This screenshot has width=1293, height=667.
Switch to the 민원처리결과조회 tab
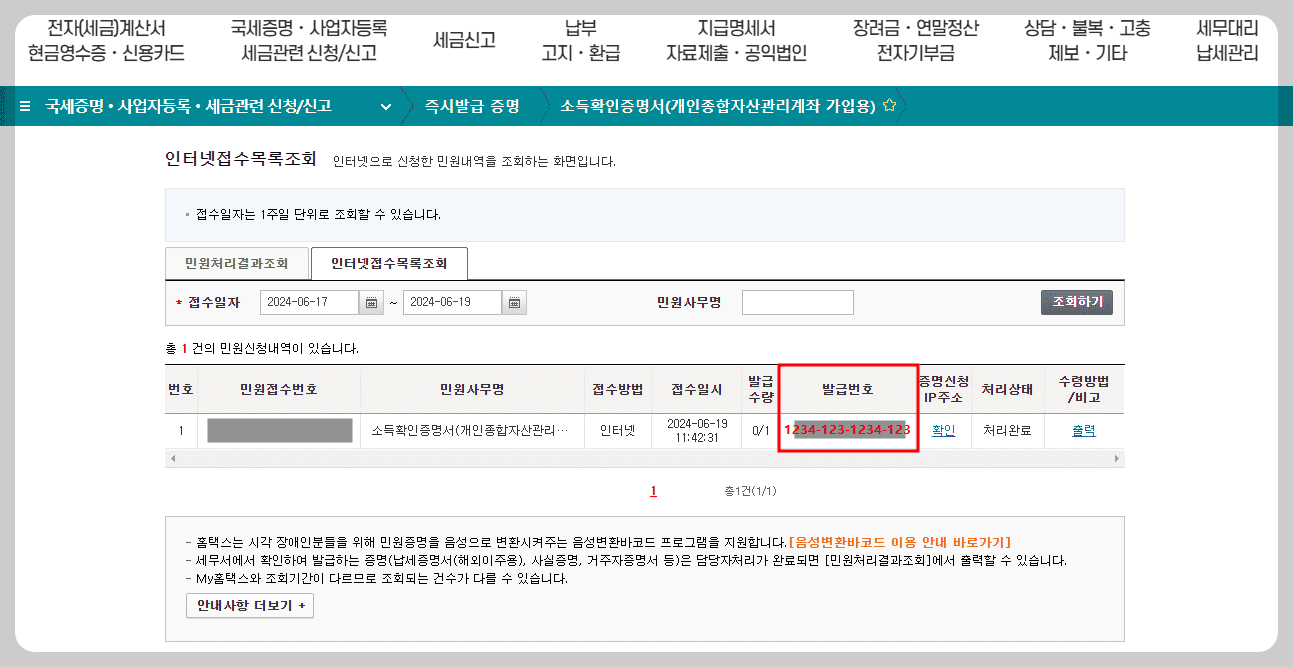click(x=237, y=263)
